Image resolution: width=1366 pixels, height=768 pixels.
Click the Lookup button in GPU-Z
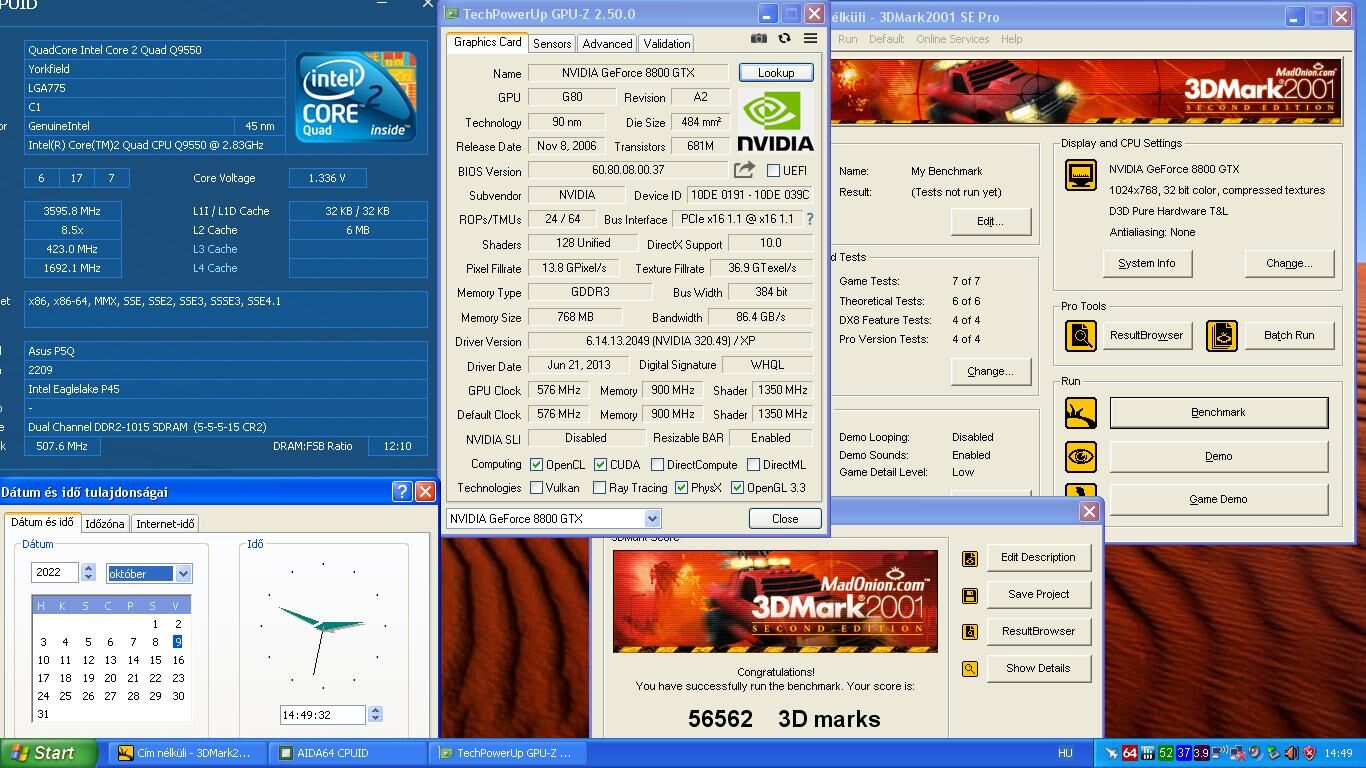pyautogui.click(x=776, y=72)
